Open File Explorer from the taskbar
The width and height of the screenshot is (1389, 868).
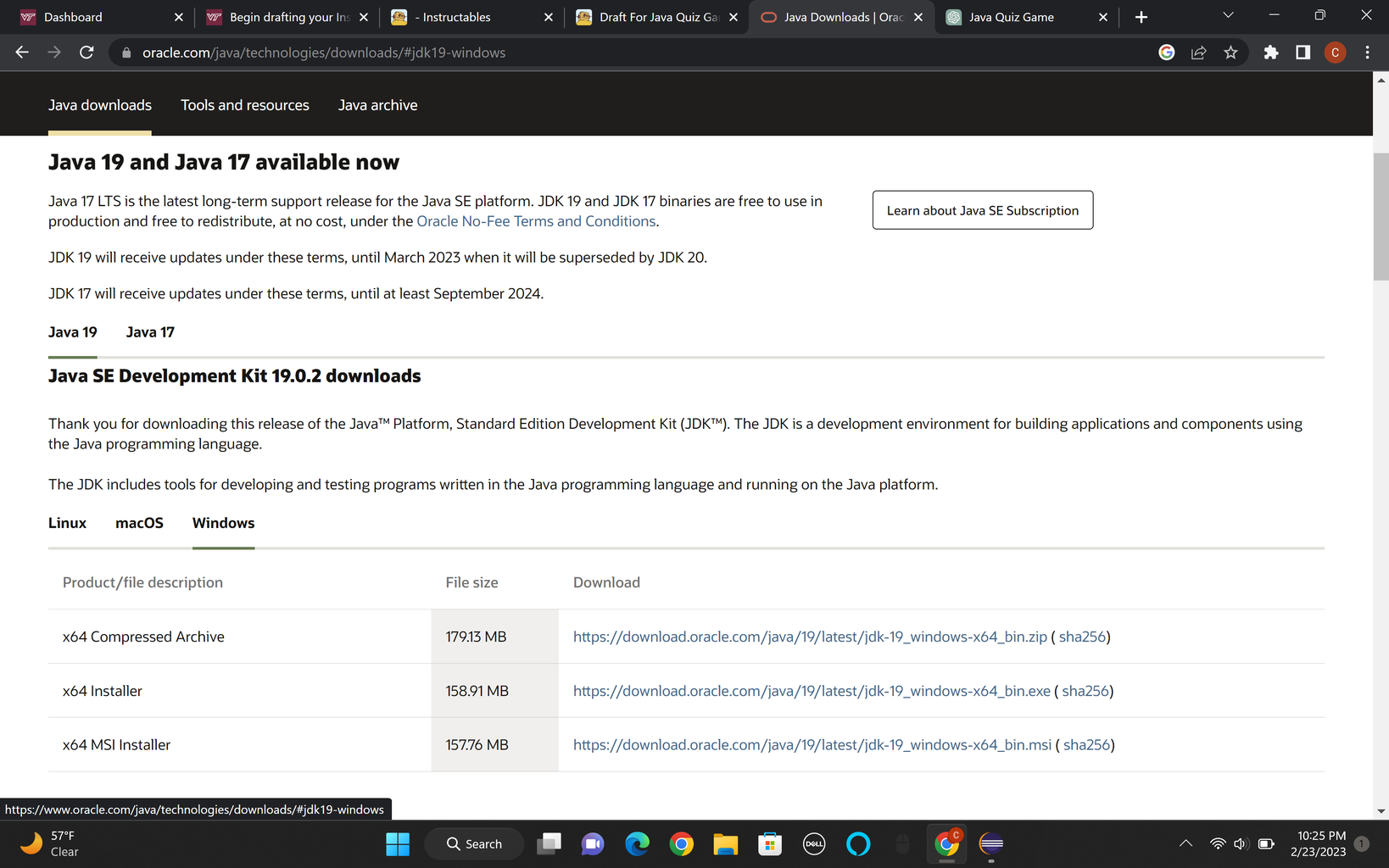pos(726,844)
